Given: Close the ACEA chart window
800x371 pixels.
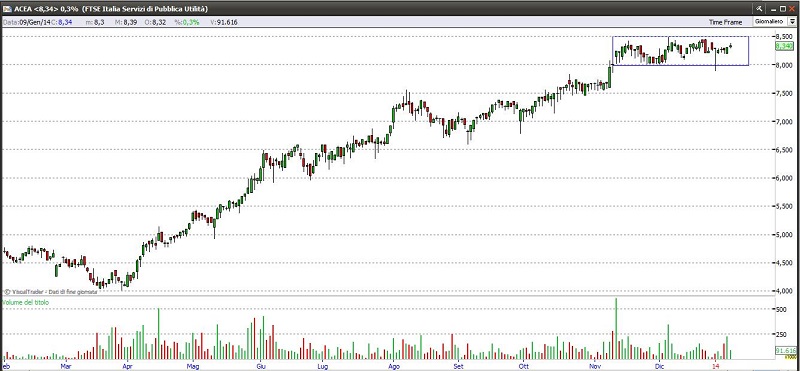Looking at the screenshot, I should tap(793, 9).
